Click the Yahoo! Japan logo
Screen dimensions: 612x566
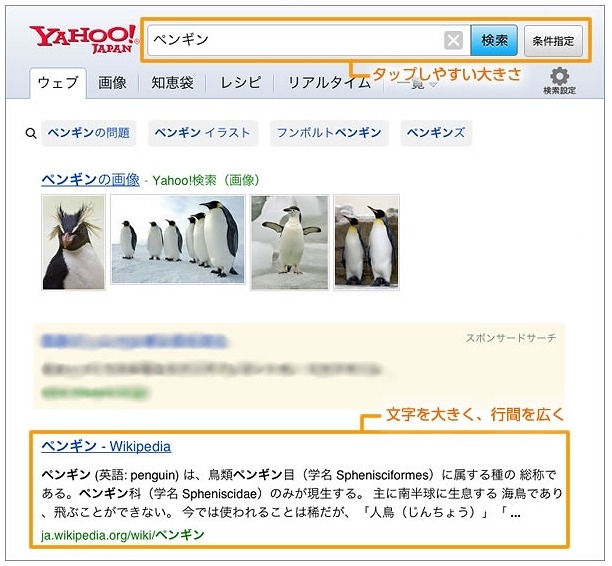(x=84, y=39)
